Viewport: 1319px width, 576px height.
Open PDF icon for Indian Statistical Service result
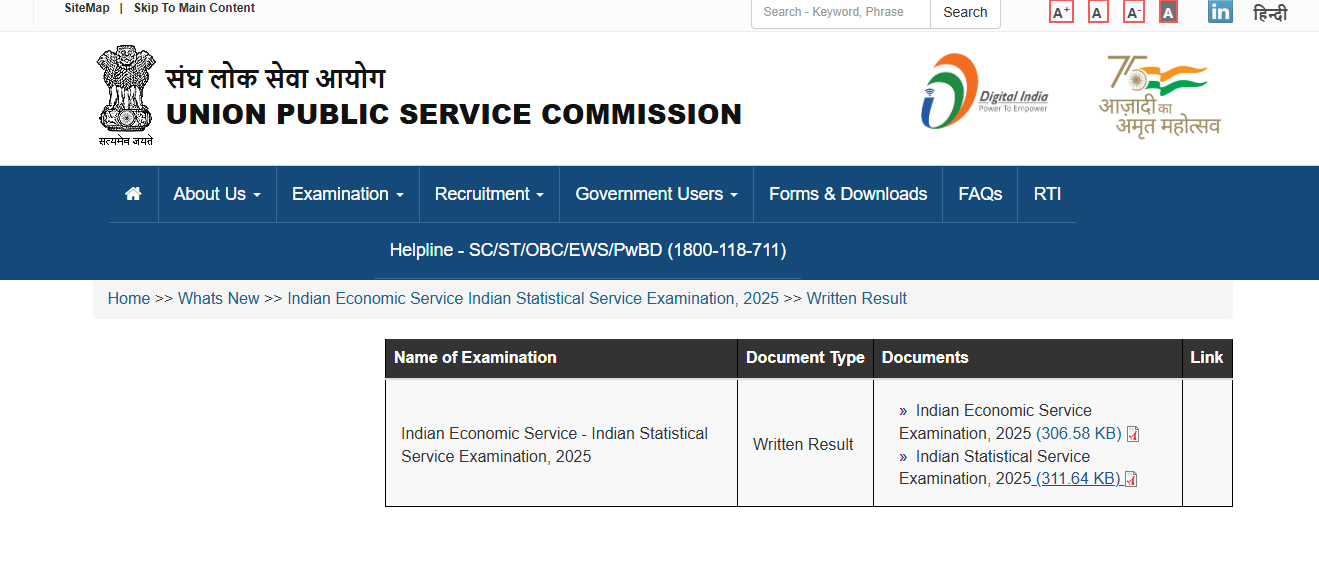pos(1131,479)
